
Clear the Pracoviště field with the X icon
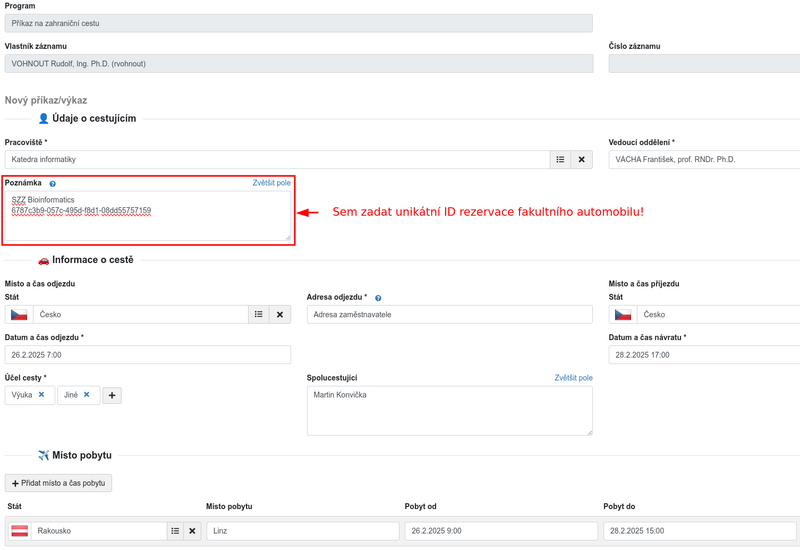[582, 160]
